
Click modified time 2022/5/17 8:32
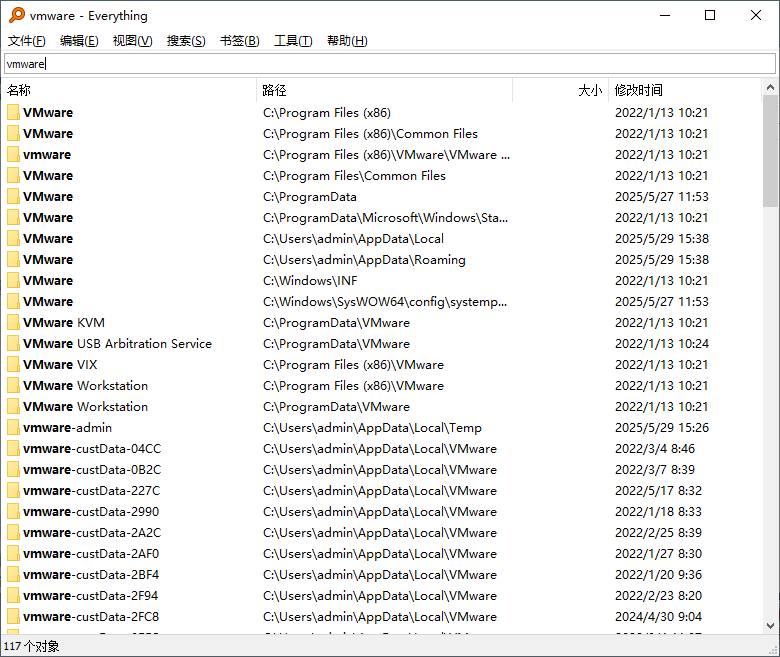658,490
